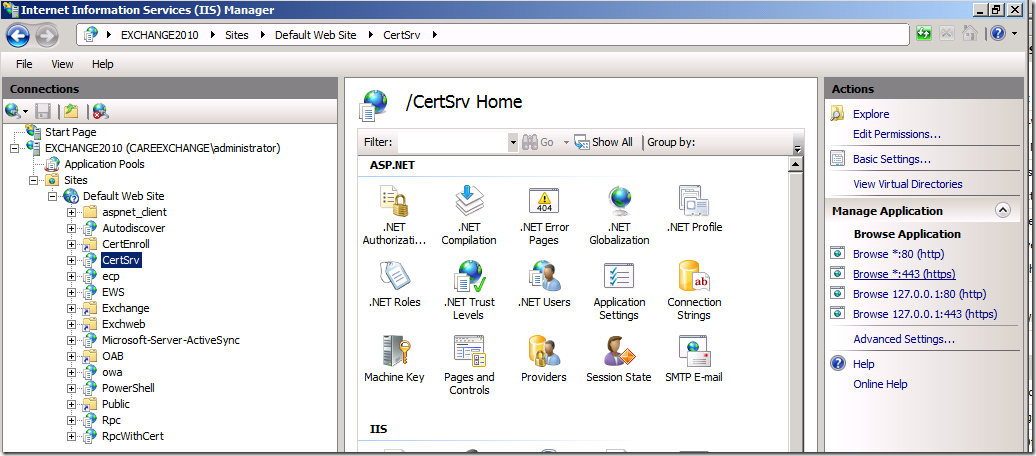This screenshot has height=456, width=1036.
Task: Select Start Page in Connections tree
Action: pos(70,132)
